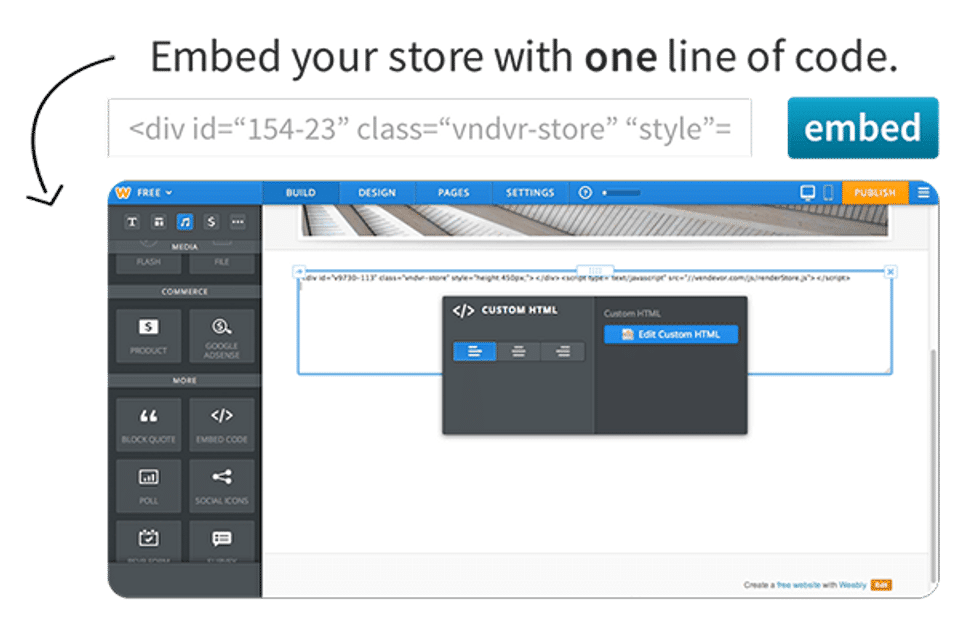960x624 pixels.
Task: Choose the POLL element
Action: [x=148, y=486]
